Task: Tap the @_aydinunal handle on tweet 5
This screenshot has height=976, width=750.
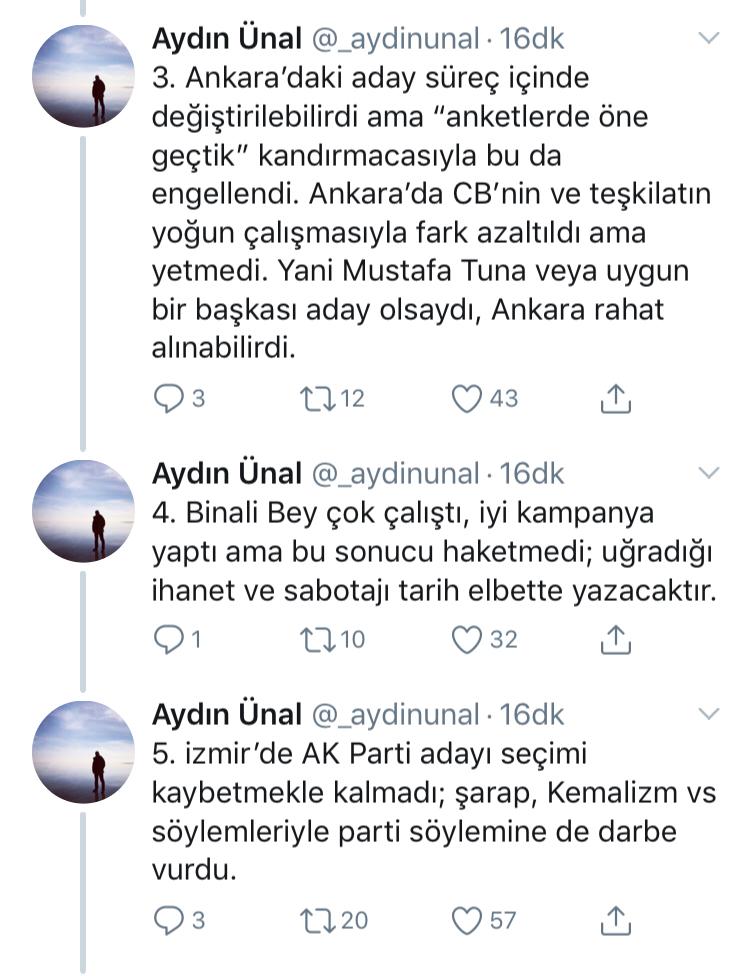Action: click(396, 714)
